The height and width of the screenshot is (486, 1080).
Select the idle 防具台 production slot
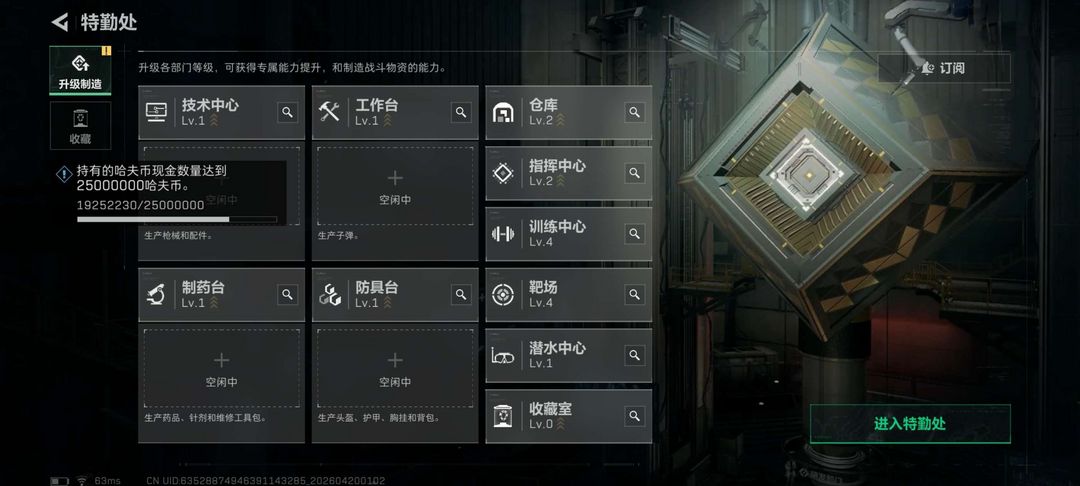point(395,368)
